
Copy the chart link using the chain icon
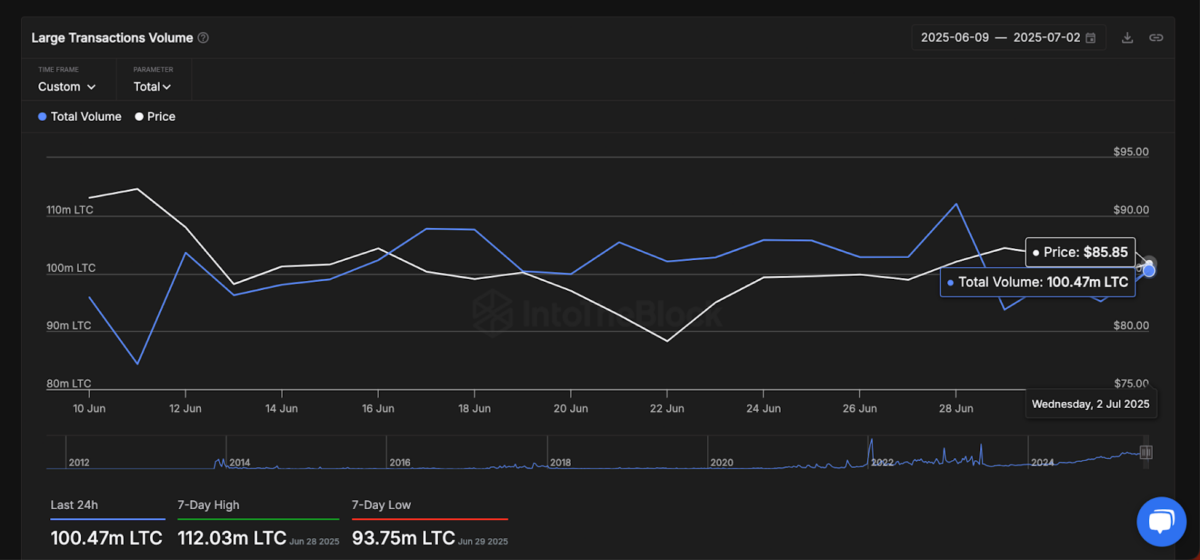[1156, 38]
